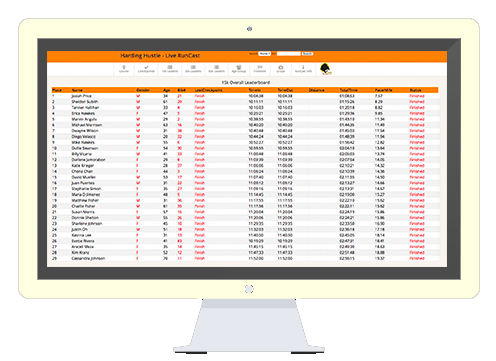Open the Finish link for Josiah Price

[200, 96]
